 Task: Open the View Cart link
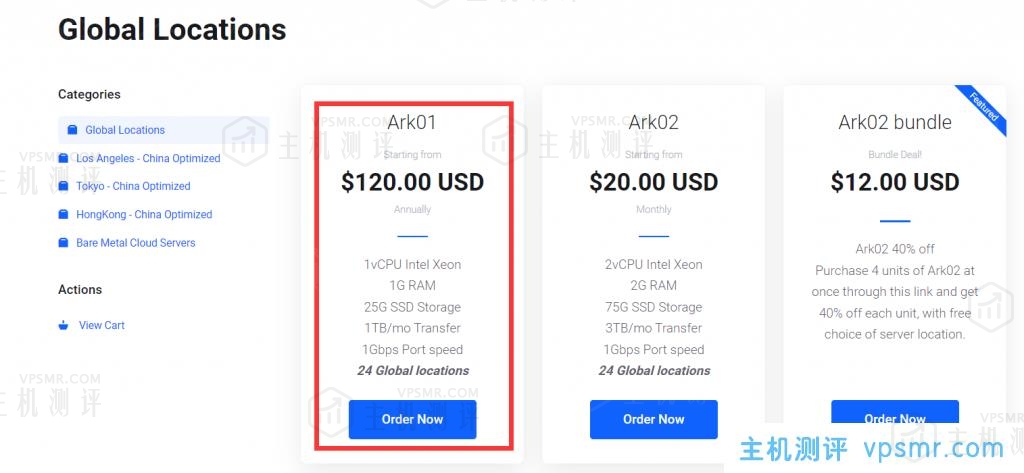[102, 325]
